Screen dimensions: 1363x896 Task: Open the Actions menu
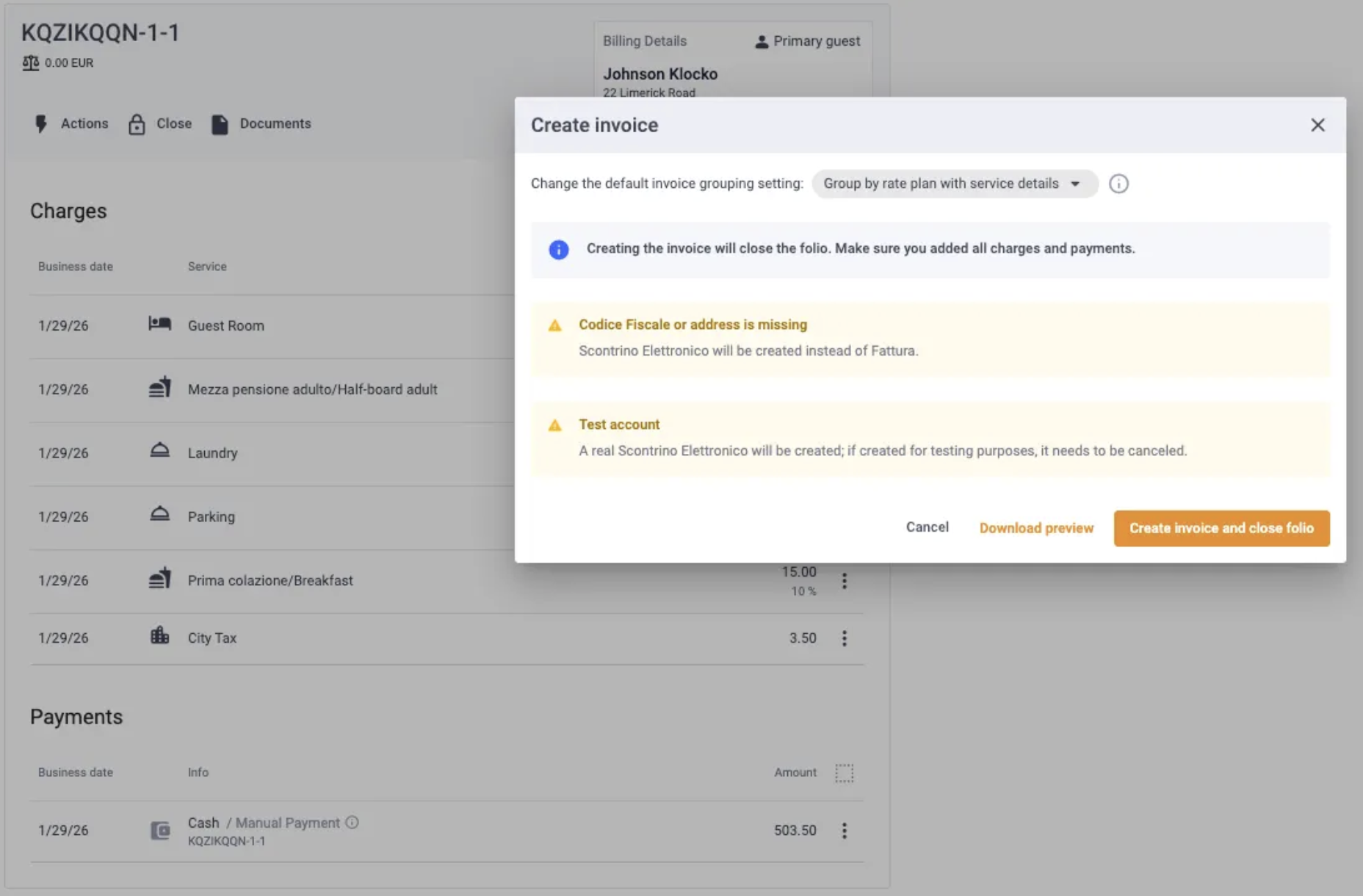pyautogui.click(x=71, y=123)
